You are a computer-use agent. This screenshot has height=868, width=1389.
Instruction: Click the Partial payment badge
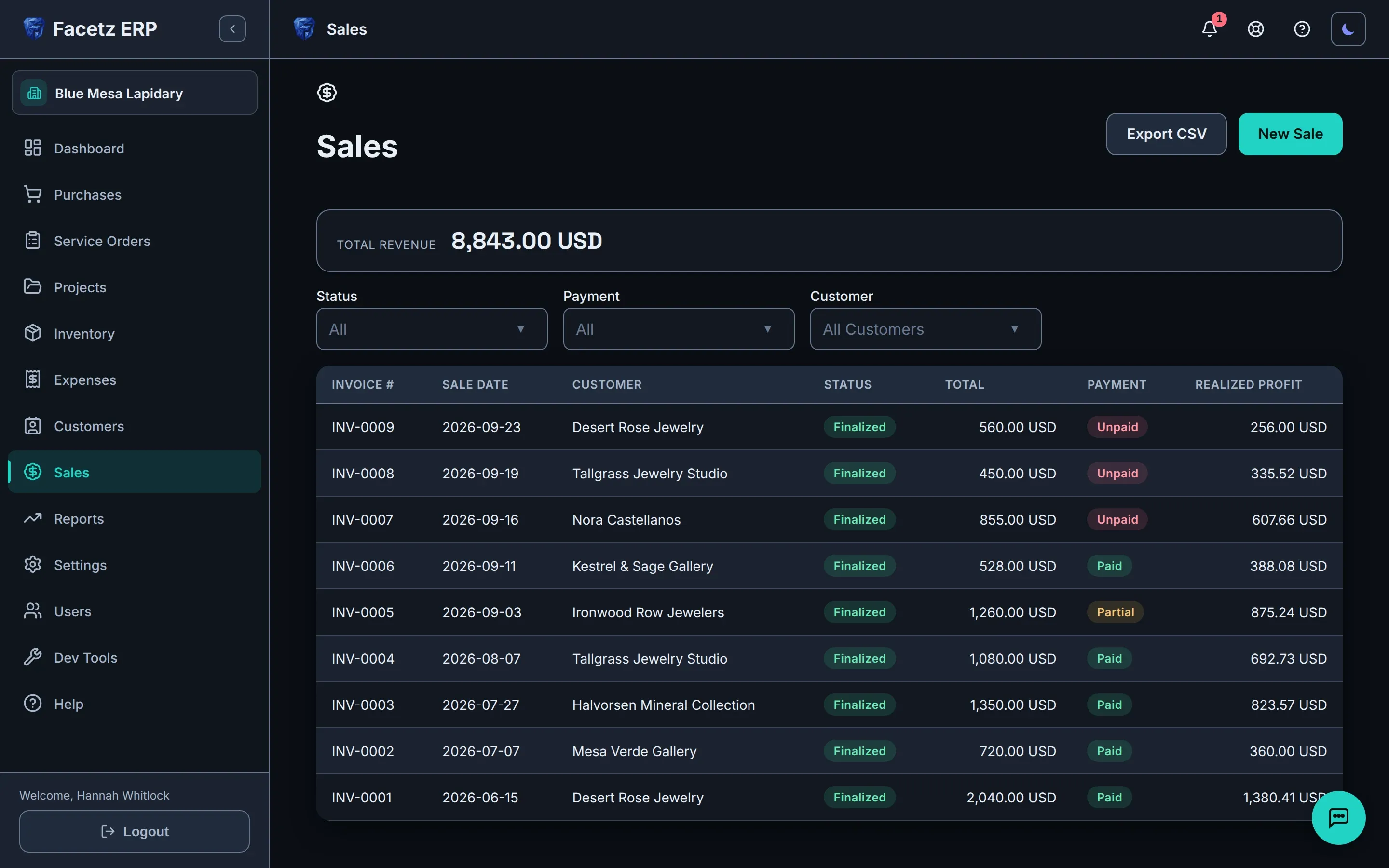click(1115, 612)
